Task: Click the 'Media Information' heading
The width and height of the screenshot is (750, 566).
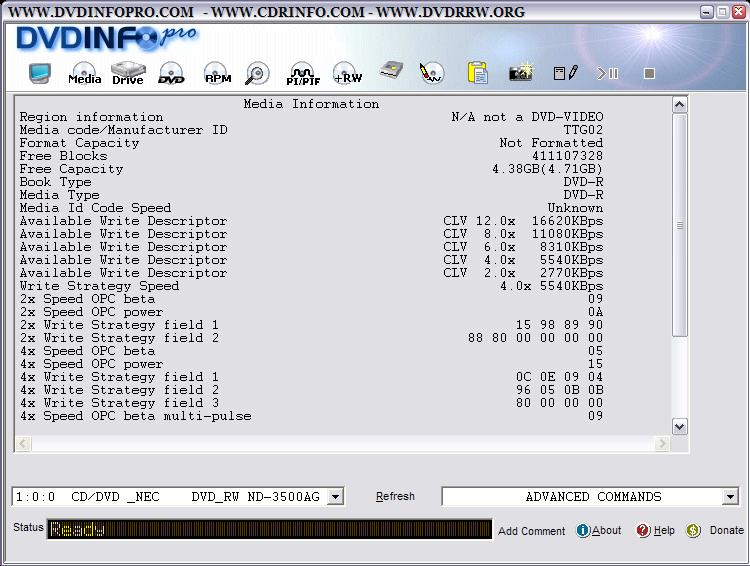Action: [x=311, y=104]
